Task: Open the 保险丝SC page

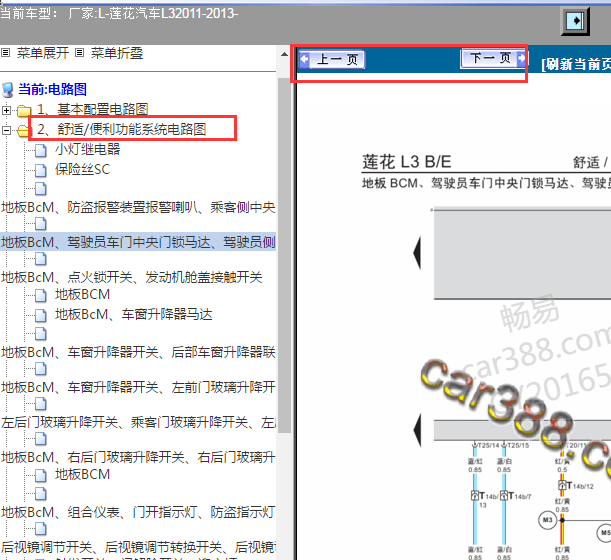Action: click(83, 169)
